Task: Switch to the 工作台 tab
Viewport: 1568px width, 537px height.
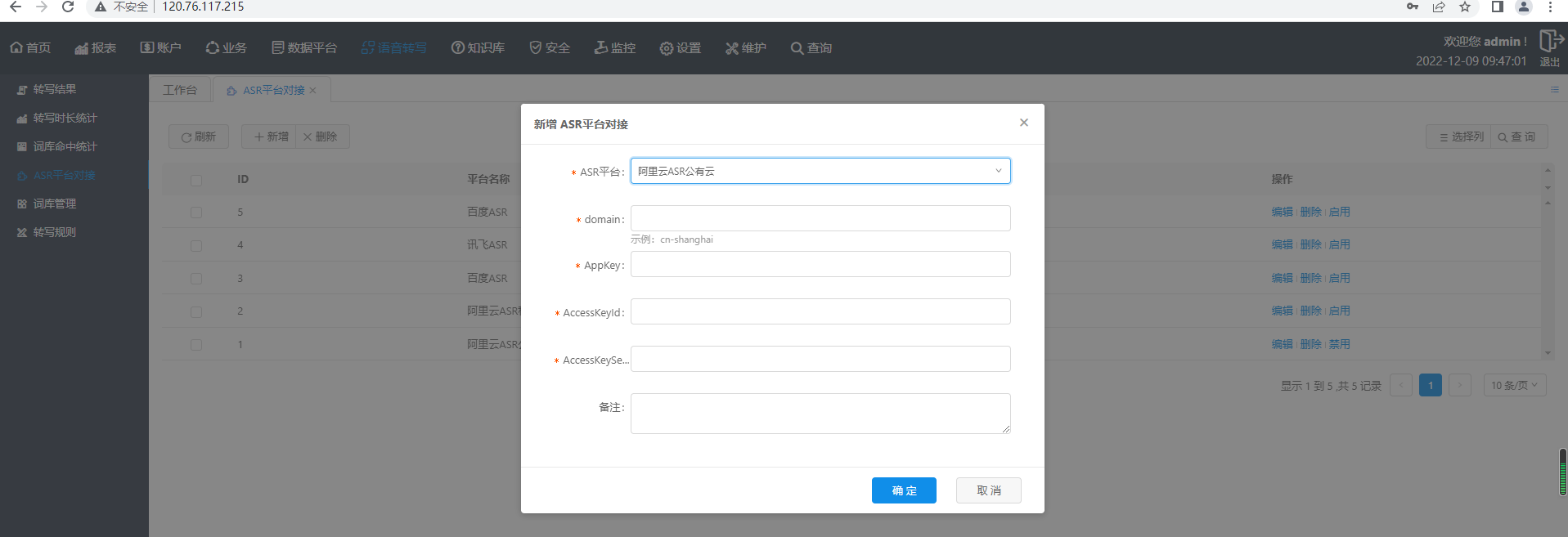Action: [x=180, y=90]
